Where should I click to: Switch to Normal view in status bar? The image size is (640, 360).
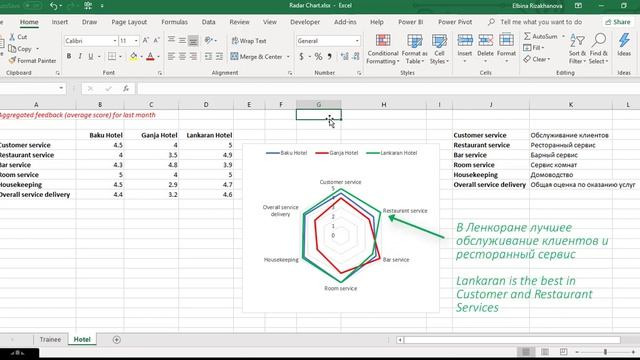[526, 352]
